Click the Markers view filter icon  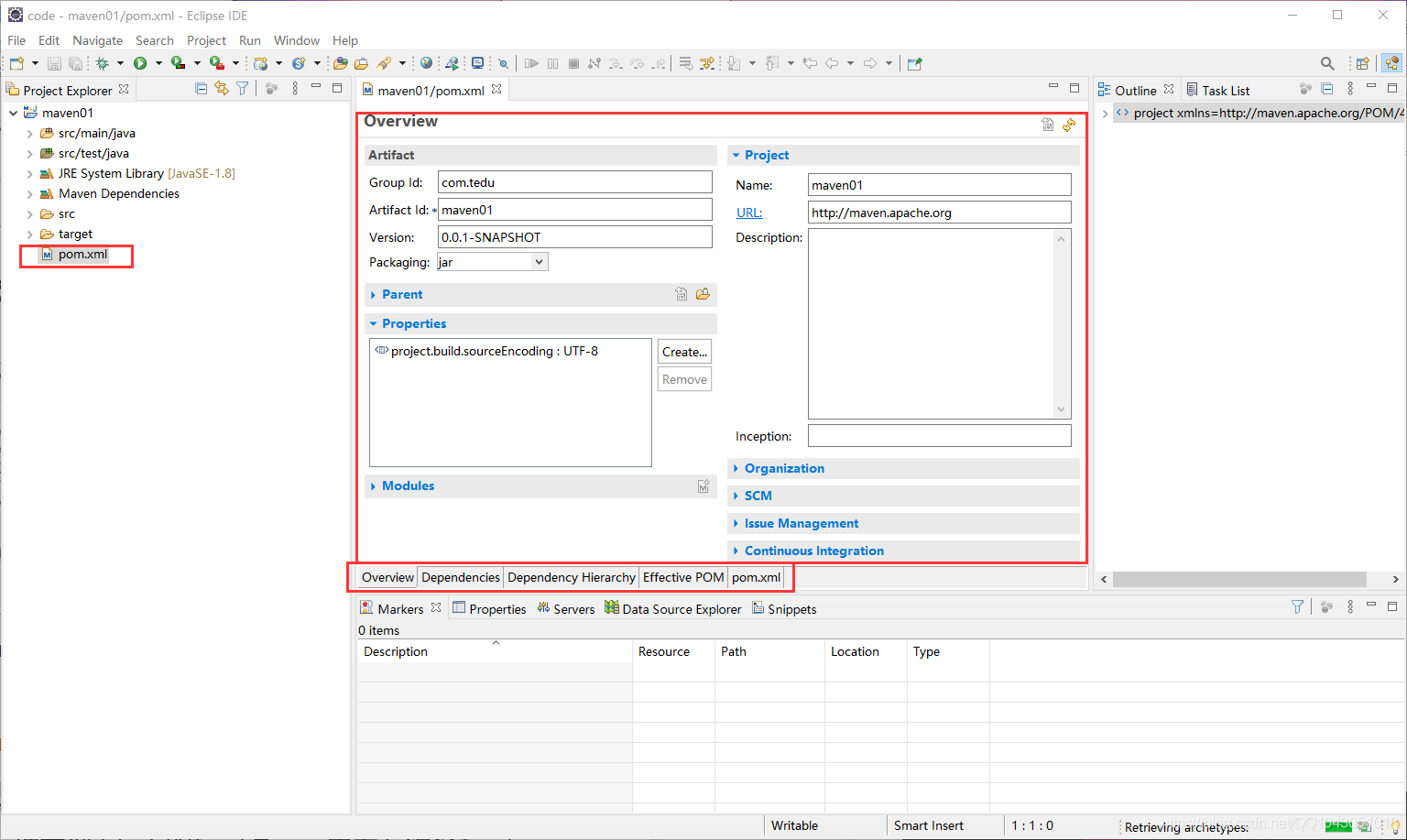point(1297,607)
